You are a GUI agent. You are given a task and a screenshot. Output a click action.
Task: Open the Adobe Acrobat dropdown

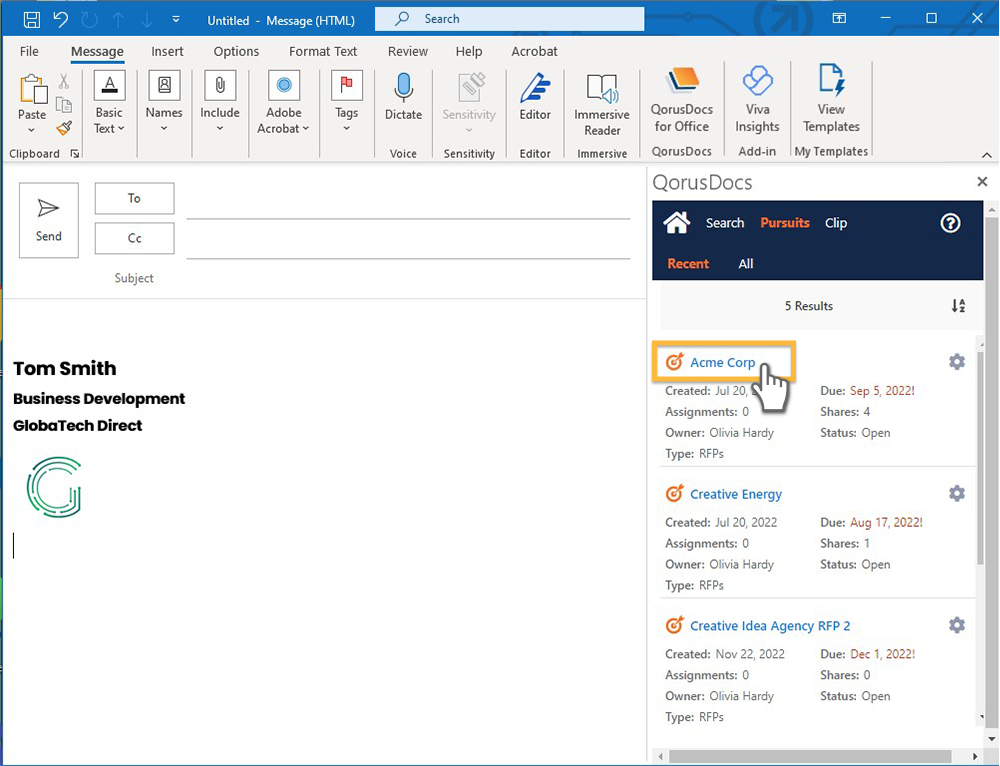[283, 102]
